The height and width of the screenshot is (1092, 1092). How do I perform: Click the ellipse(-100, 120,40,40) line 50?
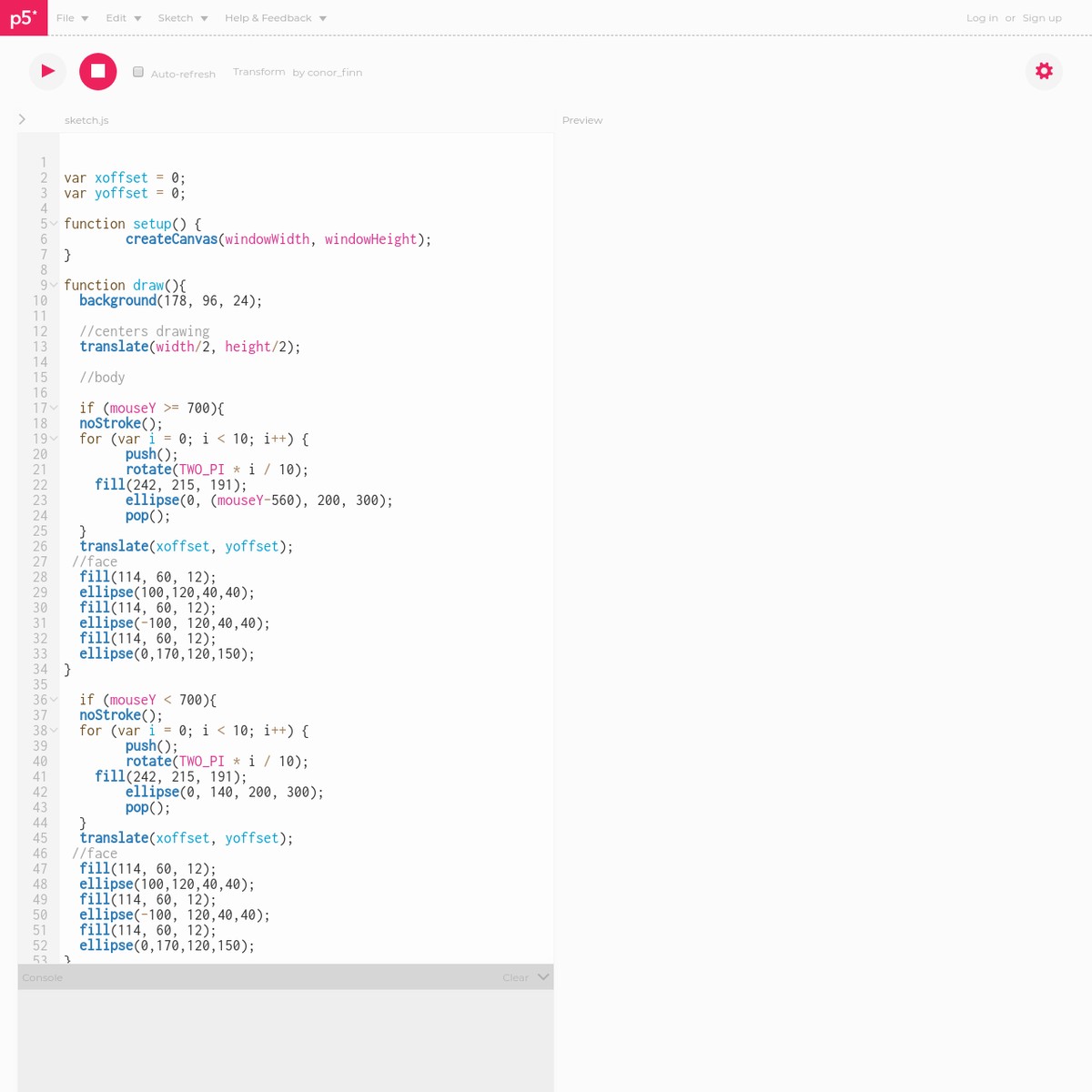point(174,915)
